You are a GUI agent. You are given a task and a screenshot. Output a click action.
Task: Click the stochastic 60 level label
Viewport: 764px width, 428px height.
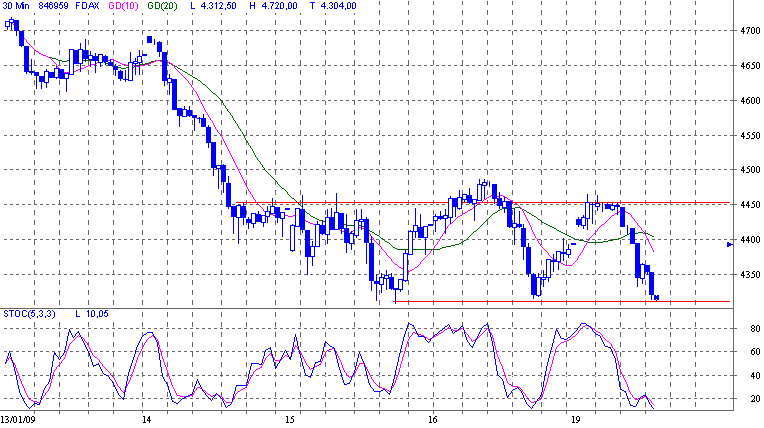755,351
